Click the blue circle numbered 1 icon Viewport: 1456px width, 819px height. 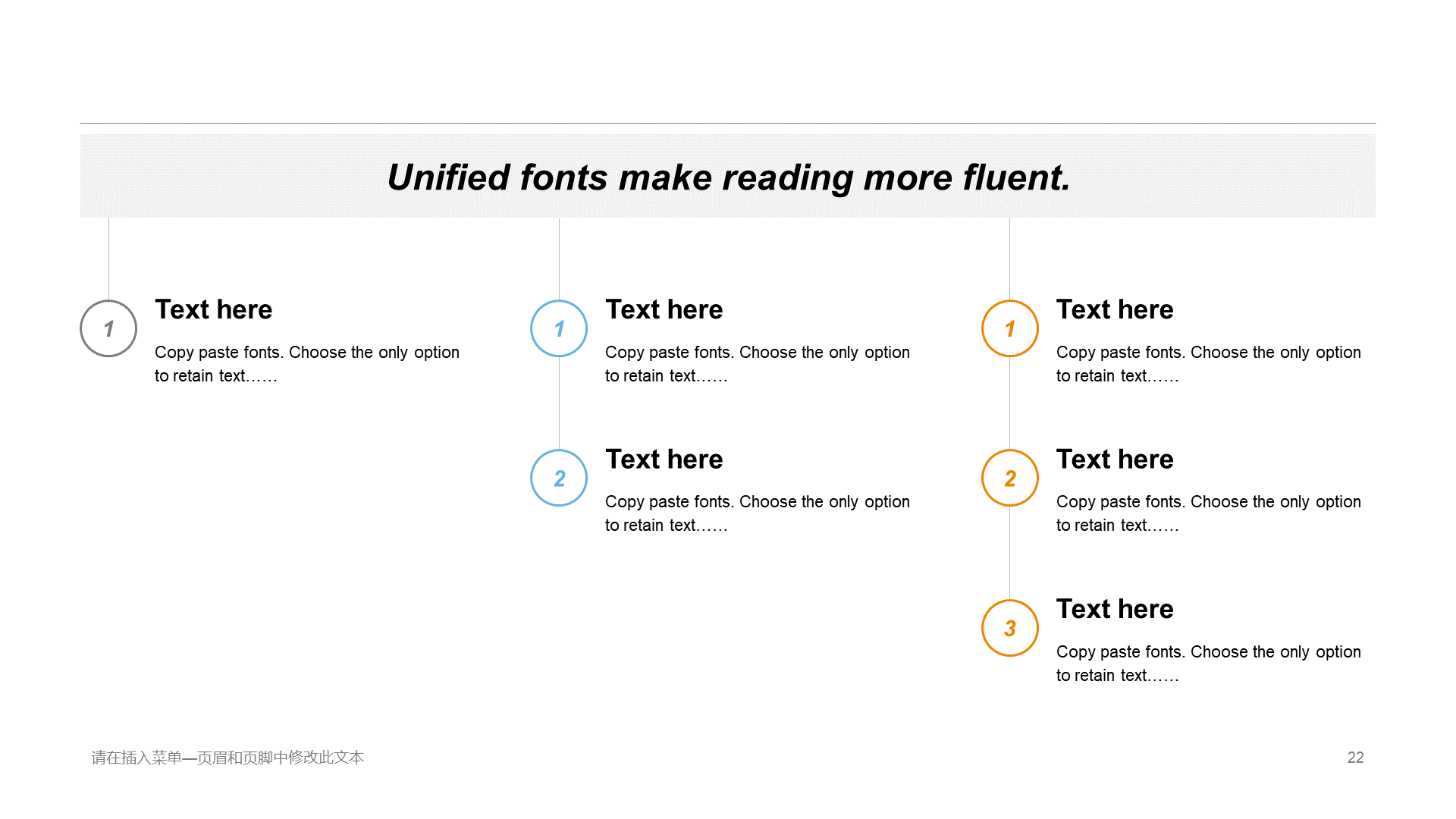click(557, 325)
